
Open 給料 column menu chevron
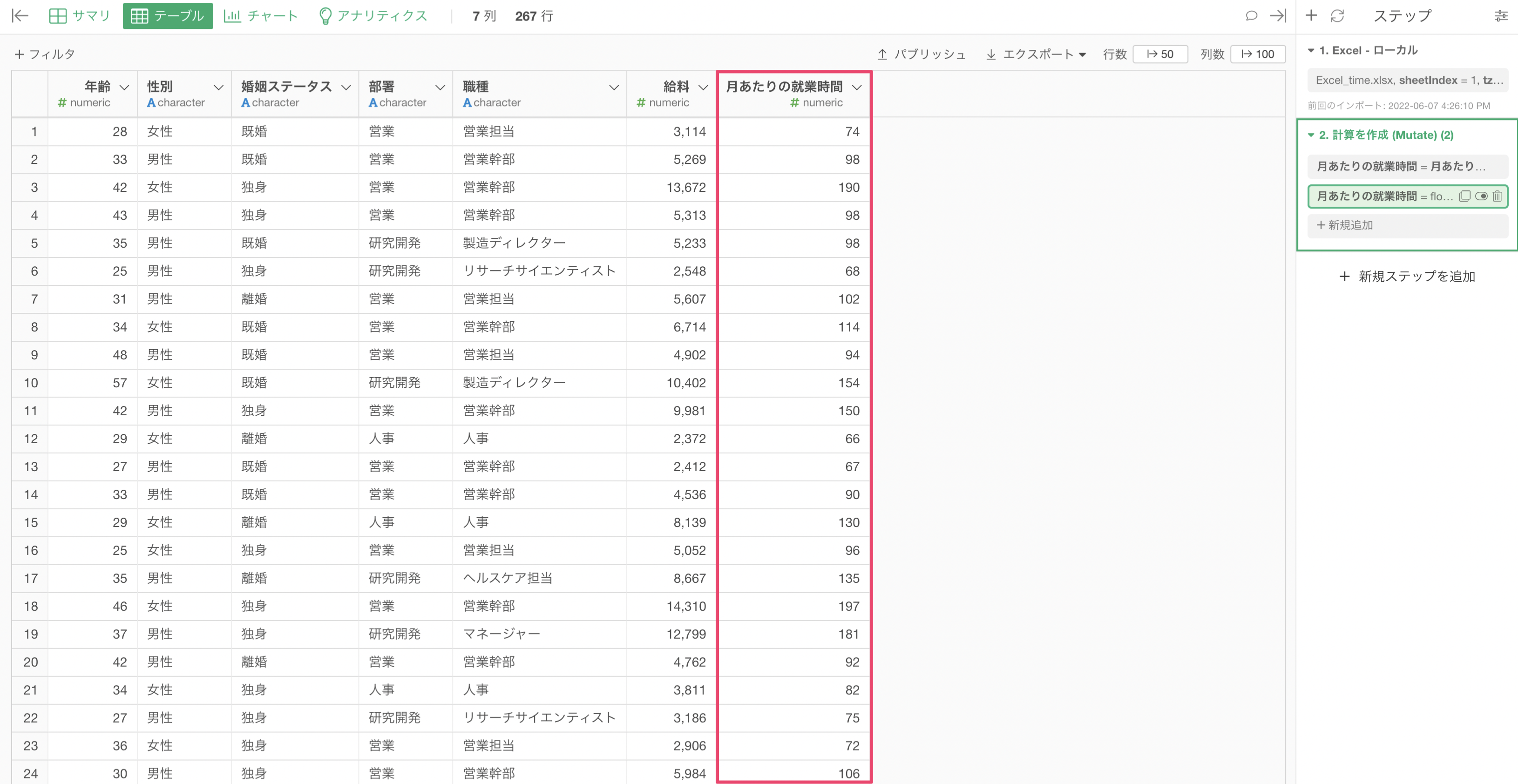pyautogui.click(x=703, y=87)
